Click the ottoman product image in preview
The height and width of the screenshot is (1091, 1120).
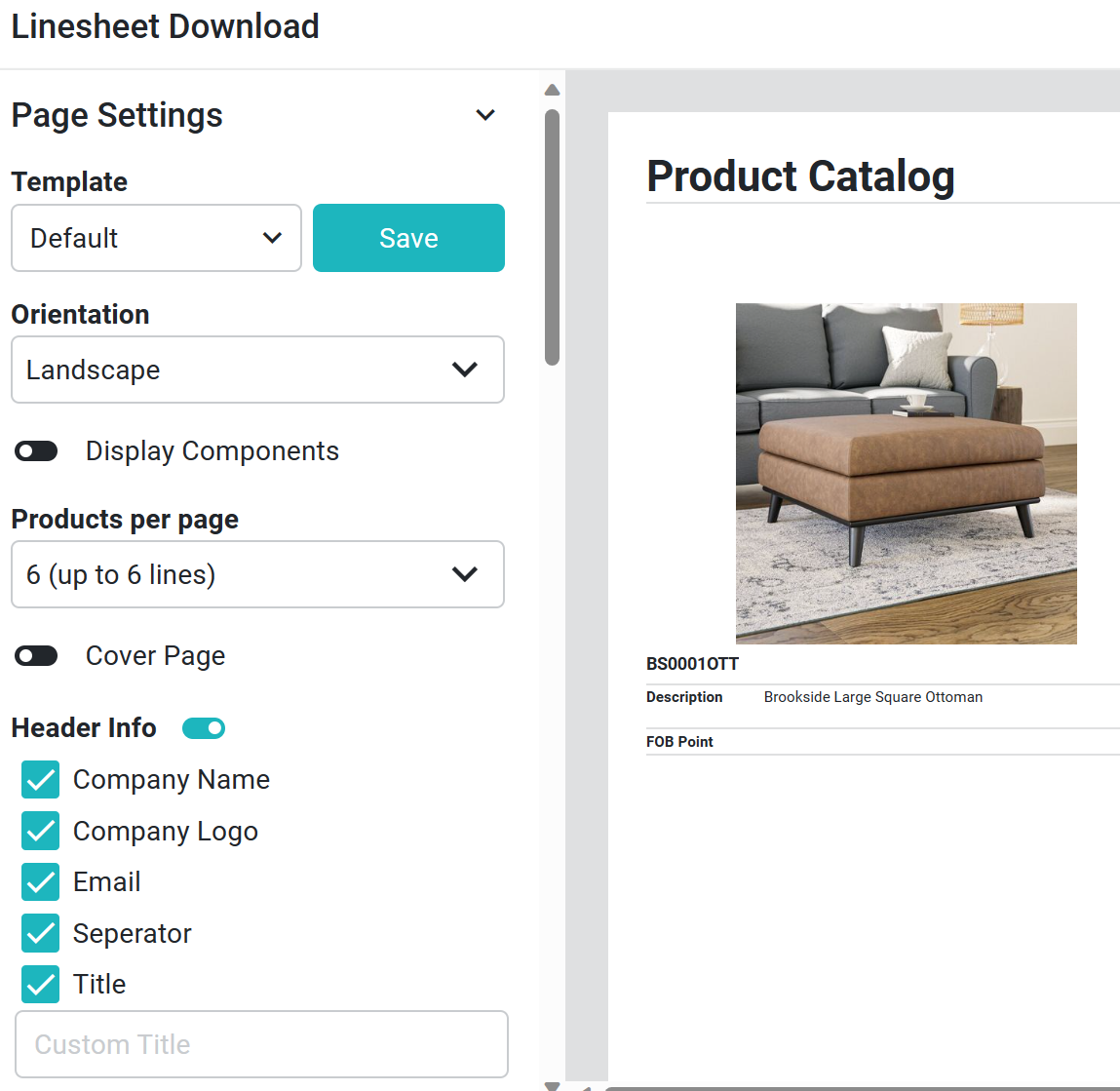click(906, 473)
